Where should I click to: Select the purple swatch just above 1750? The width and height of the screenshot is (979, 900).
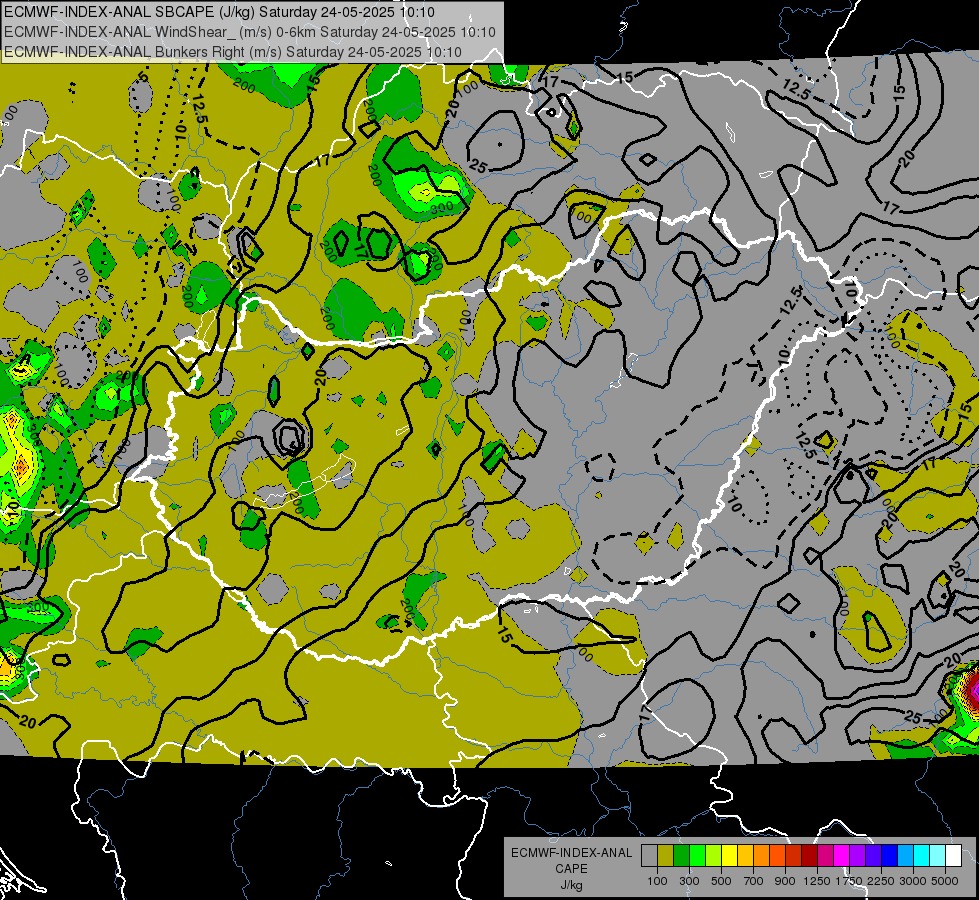(858, 856)
